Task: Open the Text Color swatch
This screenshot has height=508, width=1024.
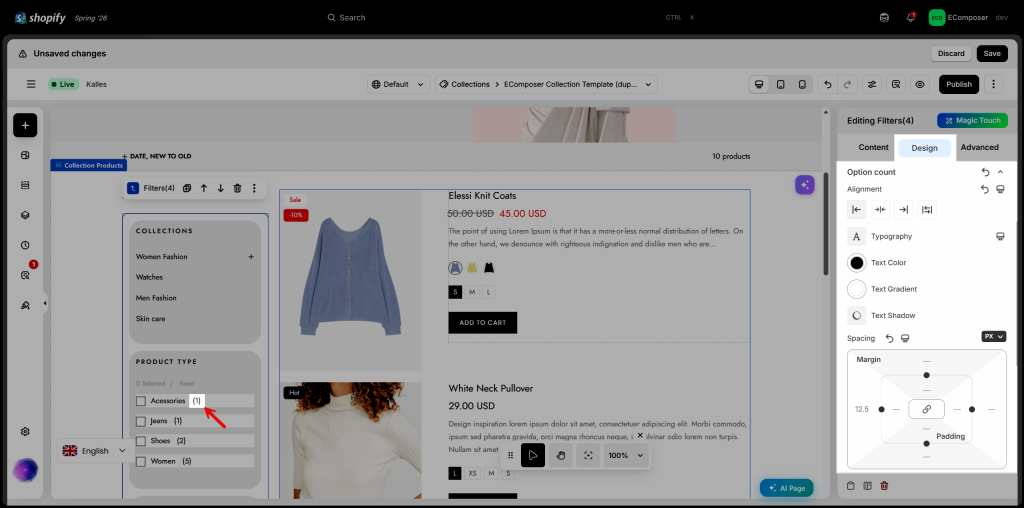Action: 857,262
